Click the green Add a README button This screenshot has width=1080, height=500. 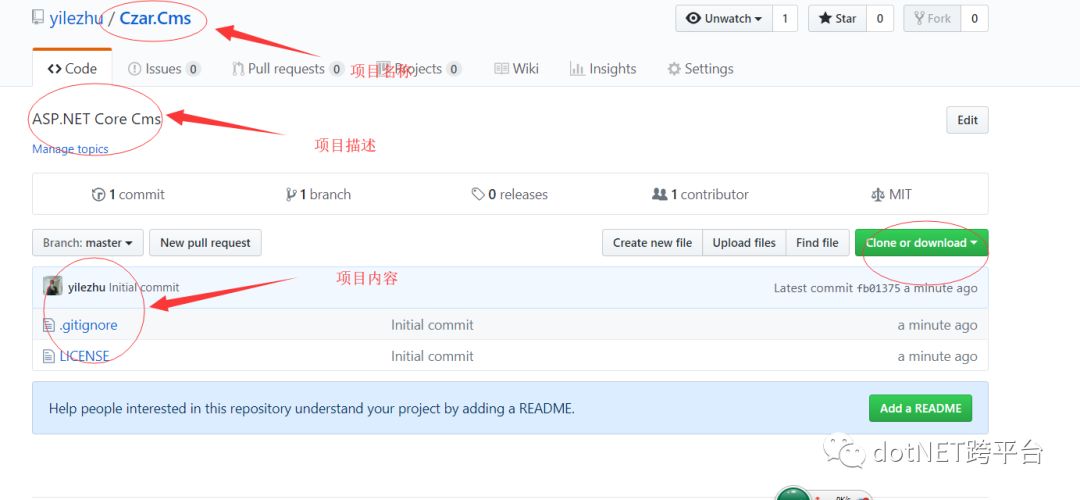(x=920, y=408)
